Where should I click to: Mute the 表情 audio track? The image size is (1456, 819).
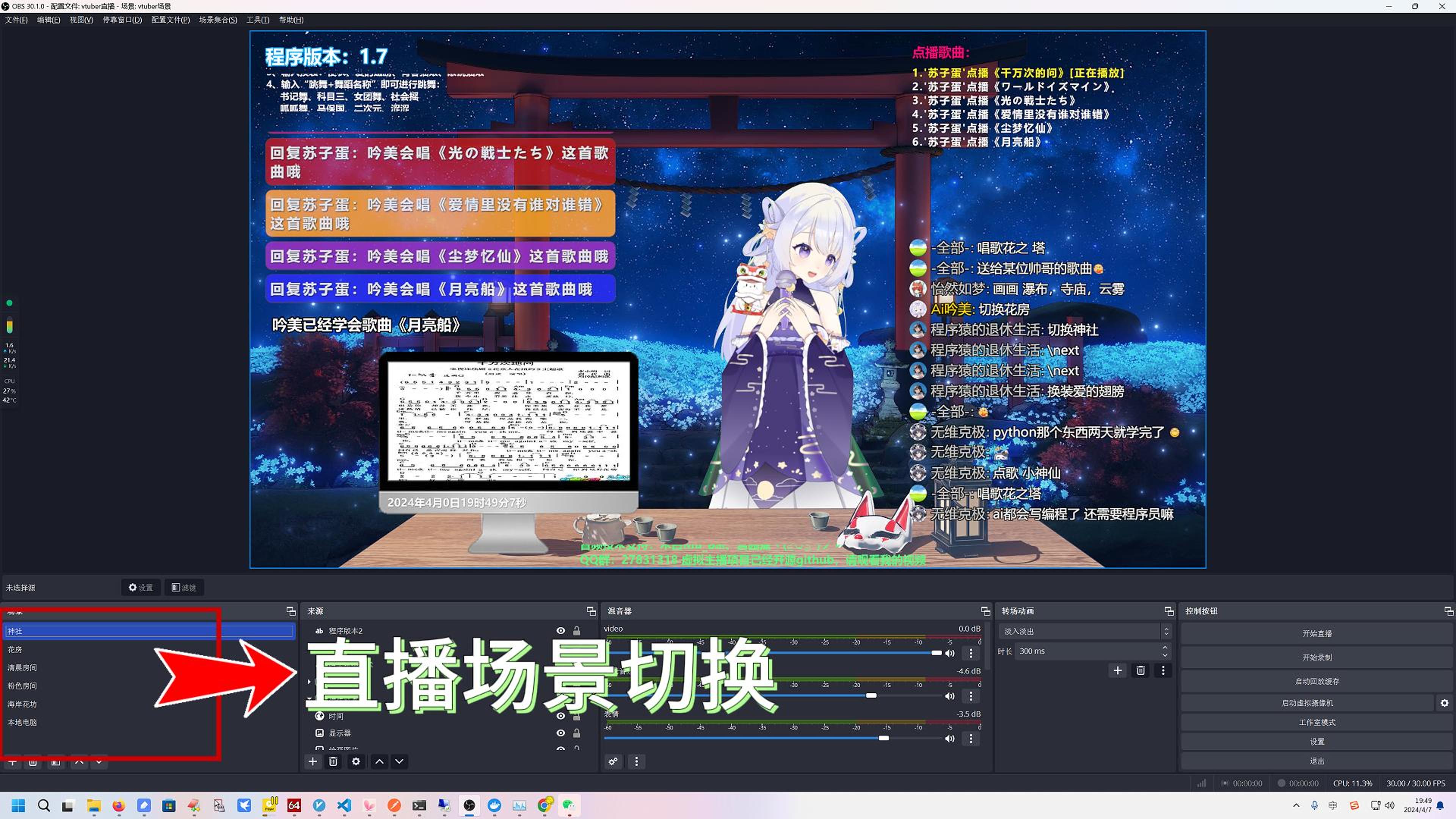[950, 739]
